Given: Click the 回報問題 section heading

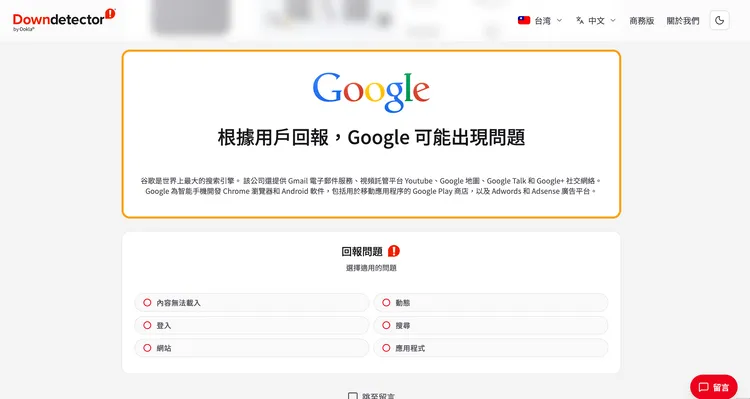Looking at the screenshot, I should (362, 251).
